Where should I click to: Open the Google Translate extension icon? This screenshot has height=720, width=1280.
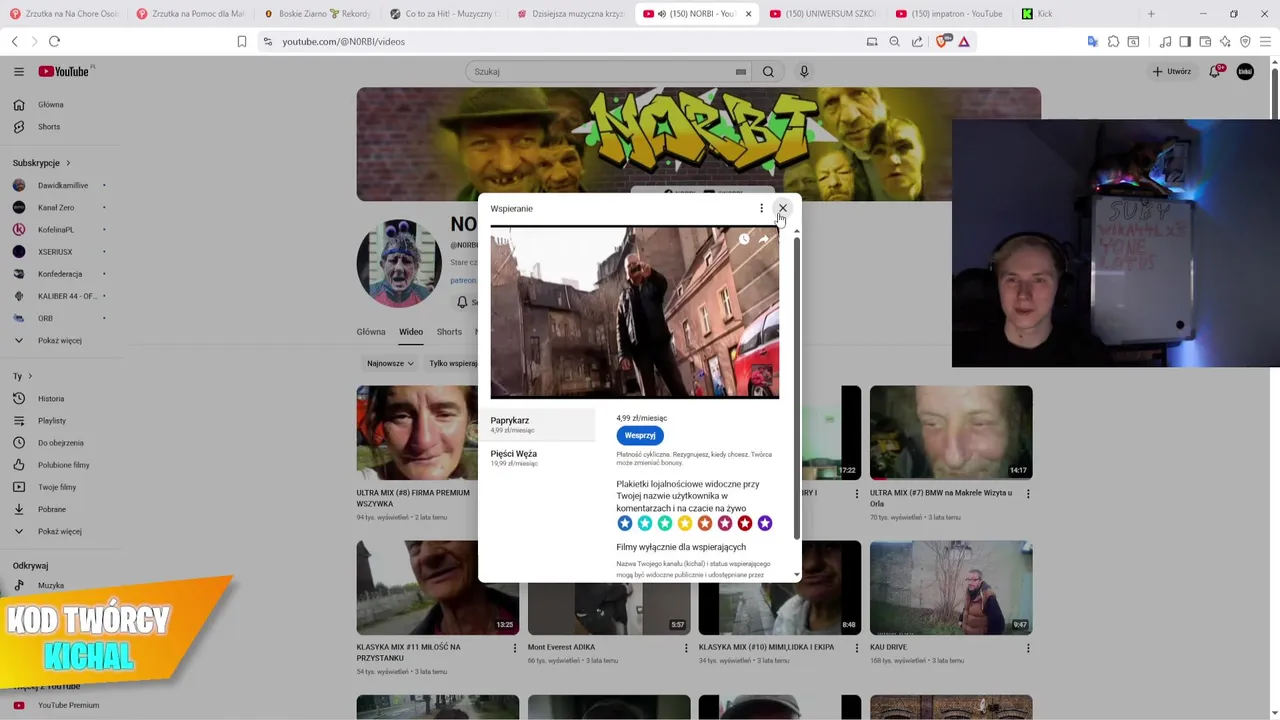(1093, 41)
